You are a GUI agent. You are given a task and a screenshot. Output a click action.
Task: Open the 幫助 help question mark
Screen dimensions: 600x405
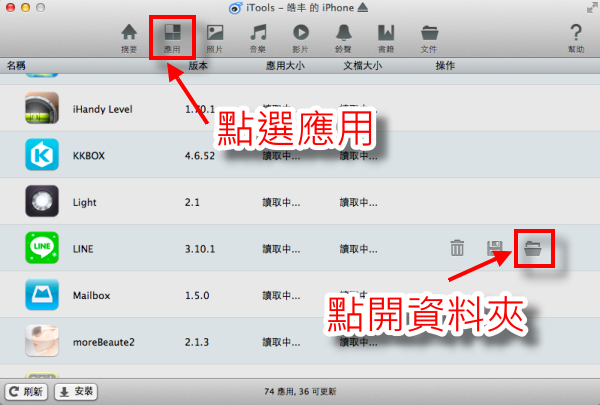(576, 38)
